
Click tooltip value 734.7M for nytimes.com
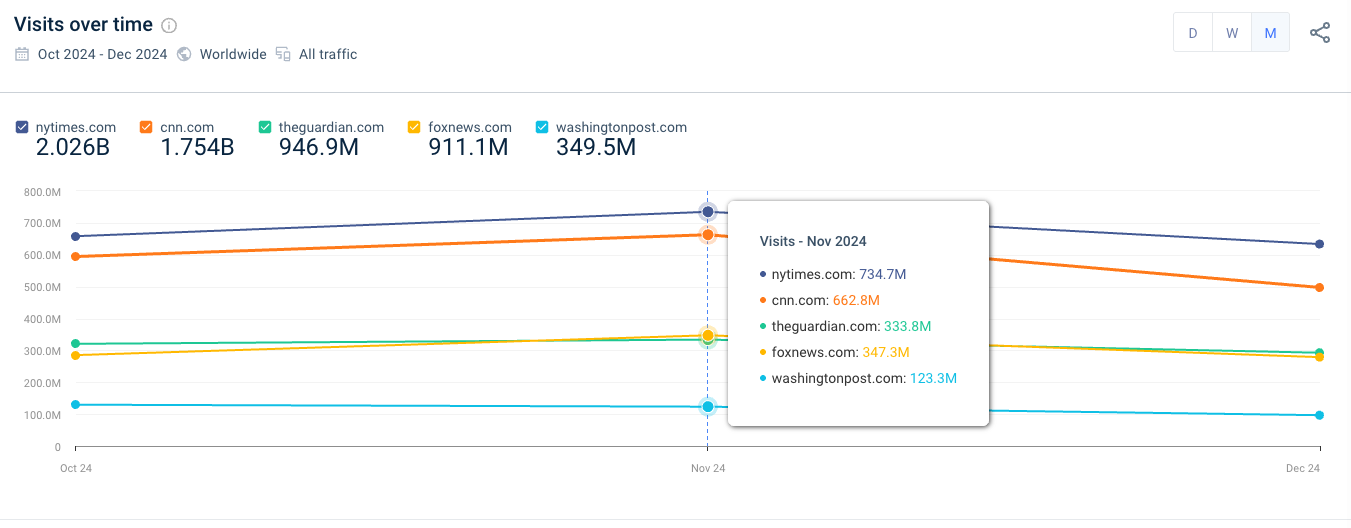coord(882,274)
